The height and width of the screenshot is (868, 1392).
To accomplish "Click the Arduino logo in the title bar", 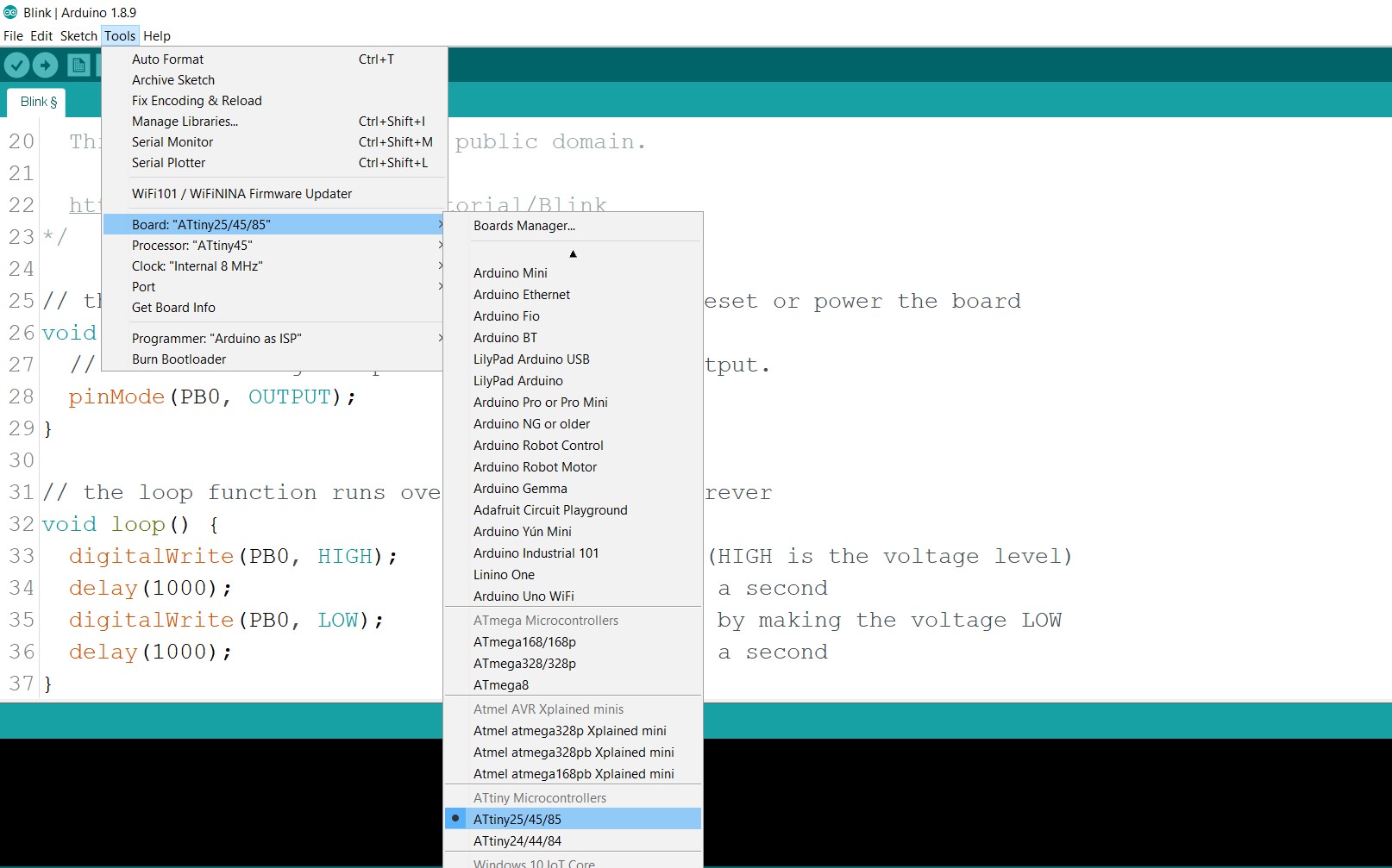I will click(10, 12).
